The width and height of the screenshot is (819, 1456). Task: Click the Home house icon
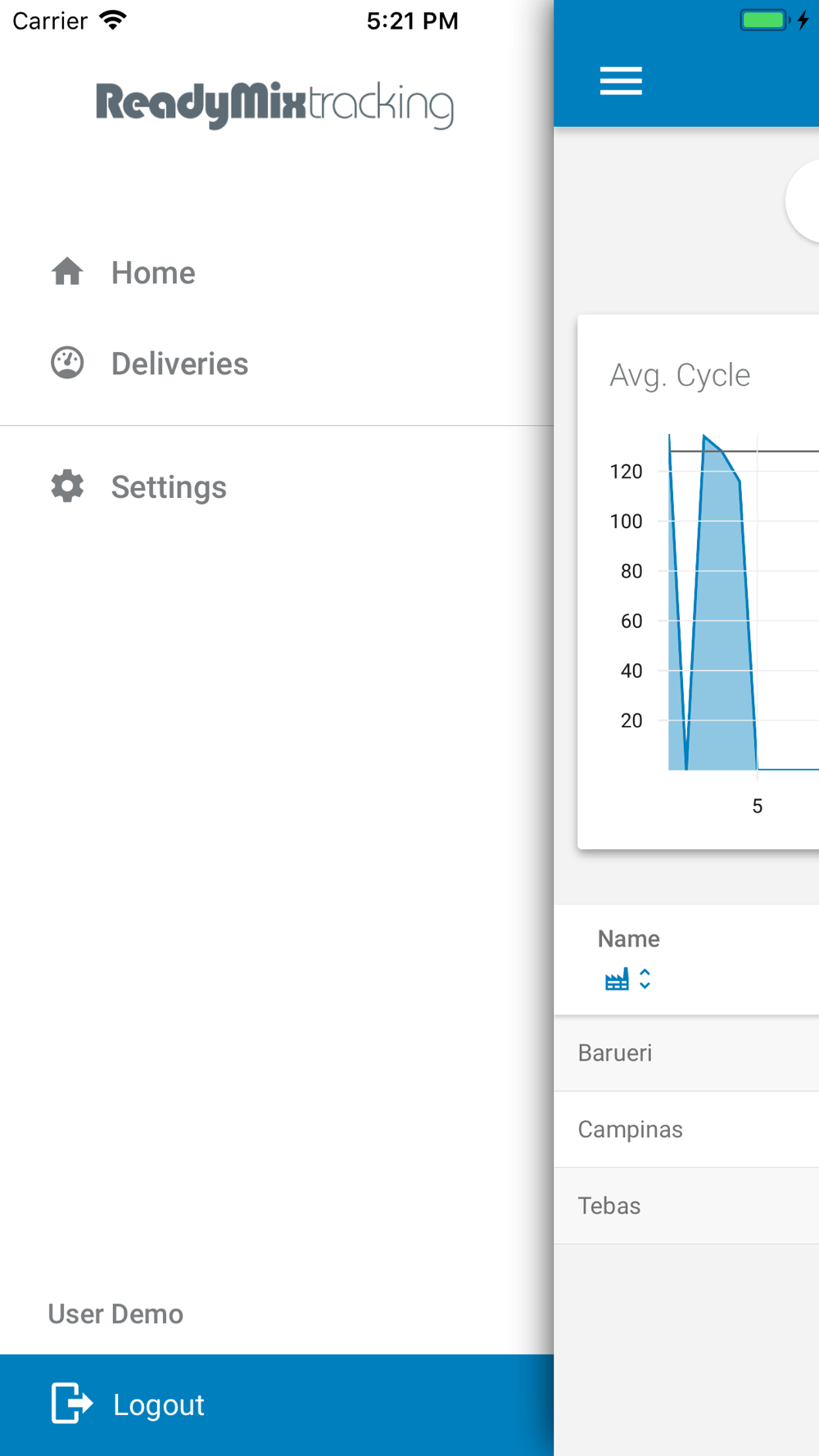pyautogui.click(x=67, y=272)
